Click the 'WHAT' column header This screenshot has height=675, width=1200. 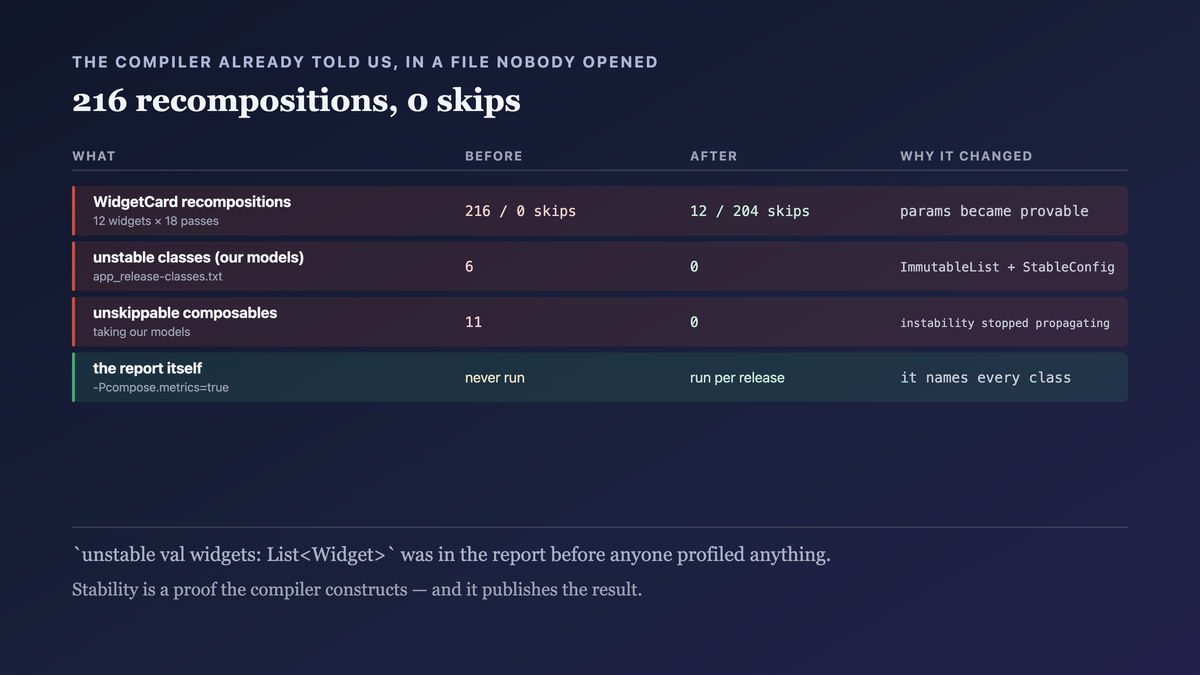[x=94, y=156]
